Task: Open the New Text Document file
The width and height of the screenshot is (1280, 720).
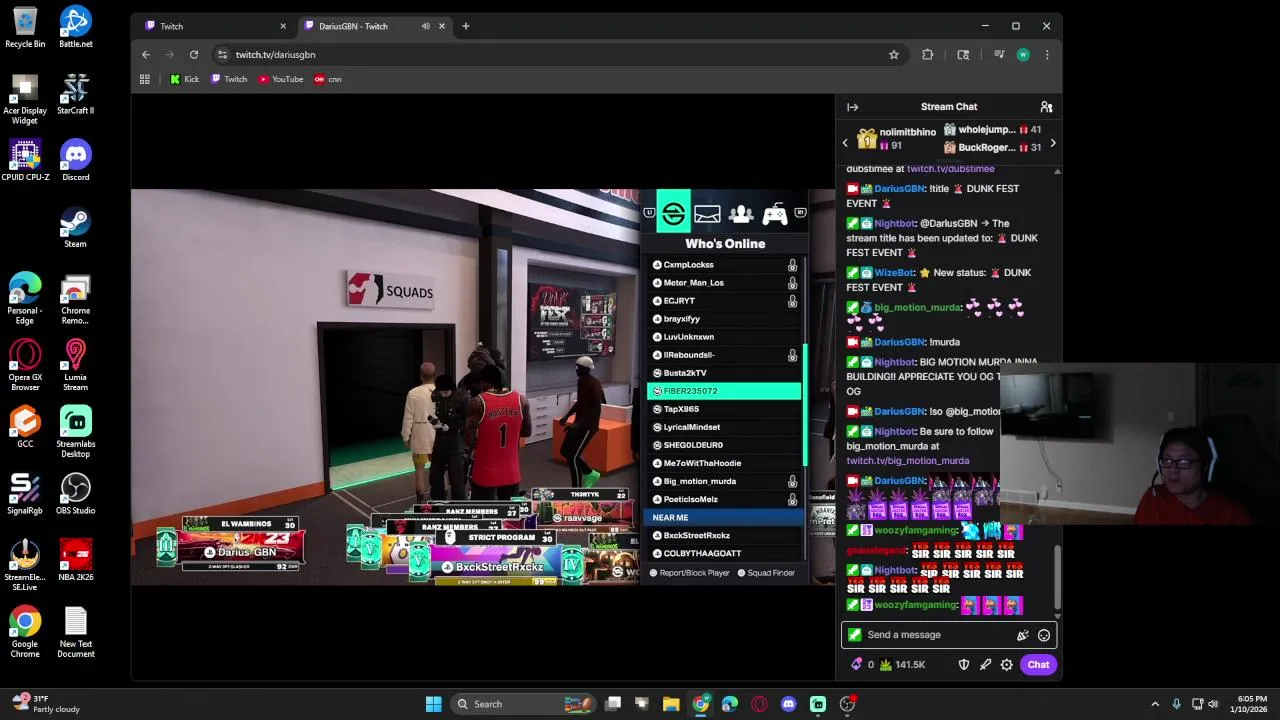Action: 75,632
